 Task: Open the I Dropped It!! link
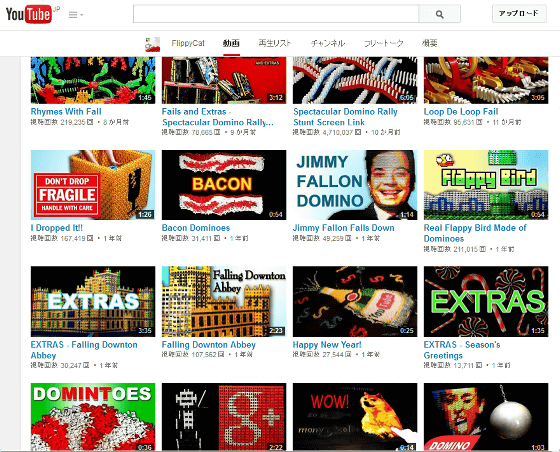click(x=56, y=228)
